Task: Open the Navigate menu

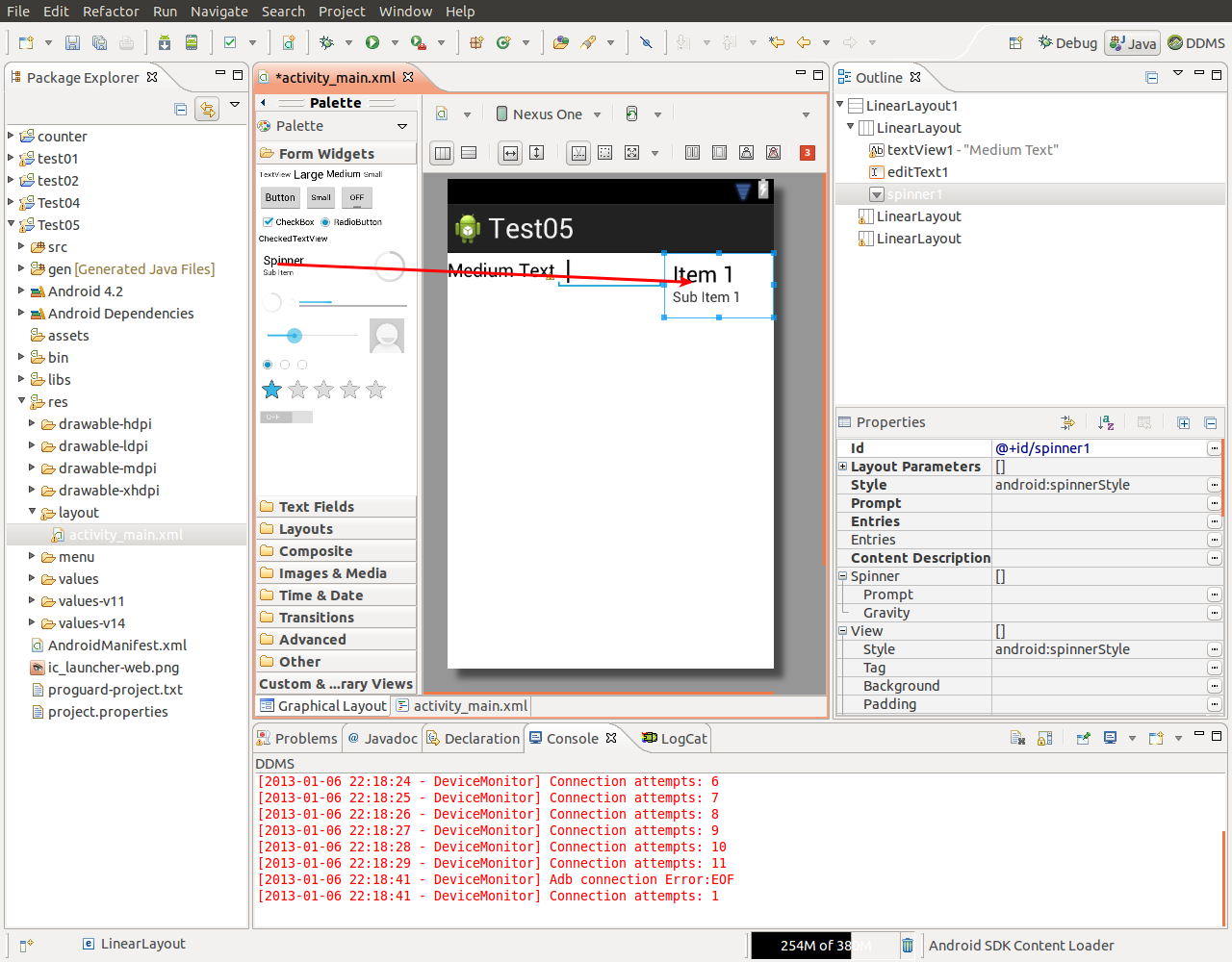Action: [x=219, y=12]
